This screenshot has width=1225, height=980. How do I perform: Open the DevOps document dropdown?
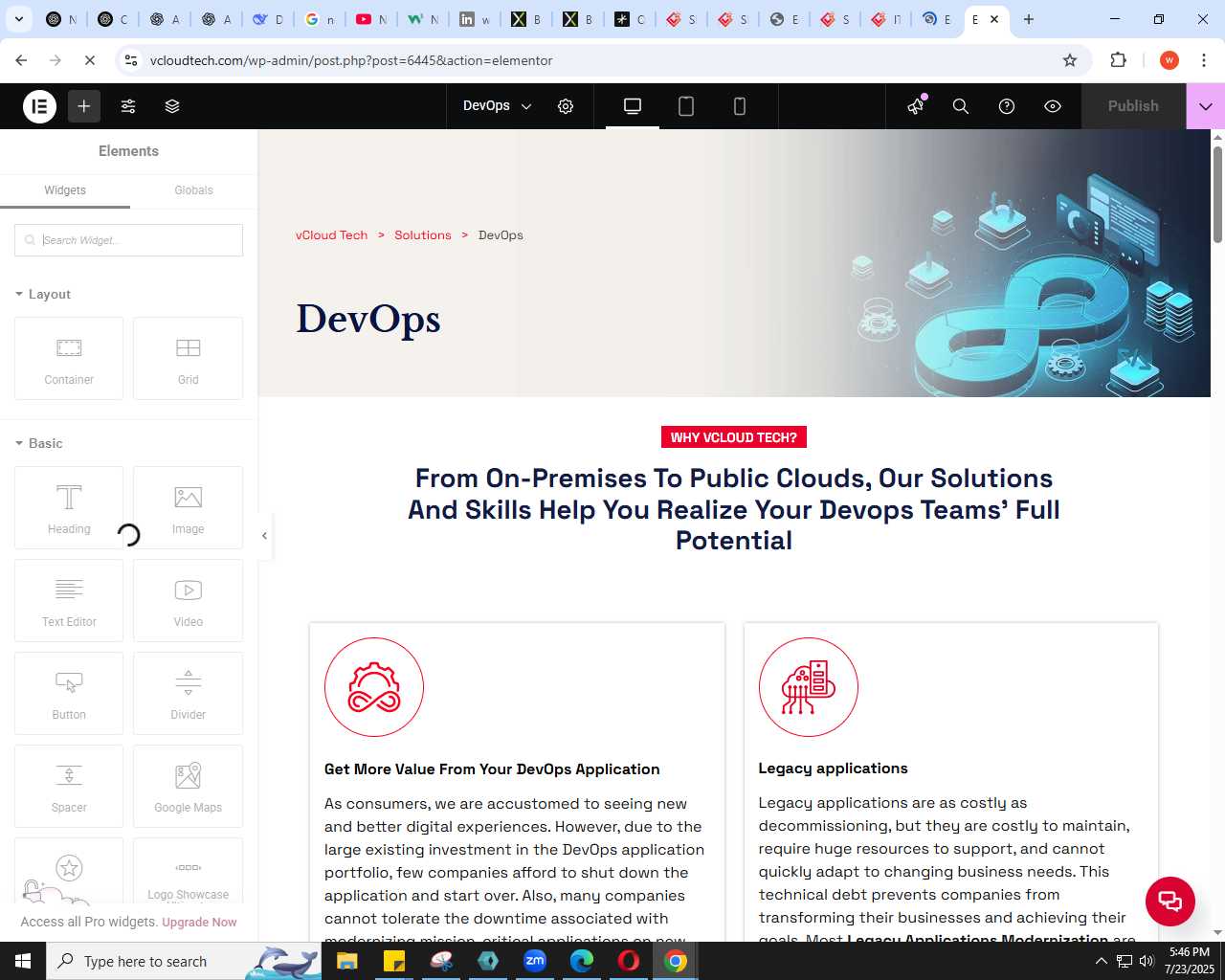[x=497, y=106]
